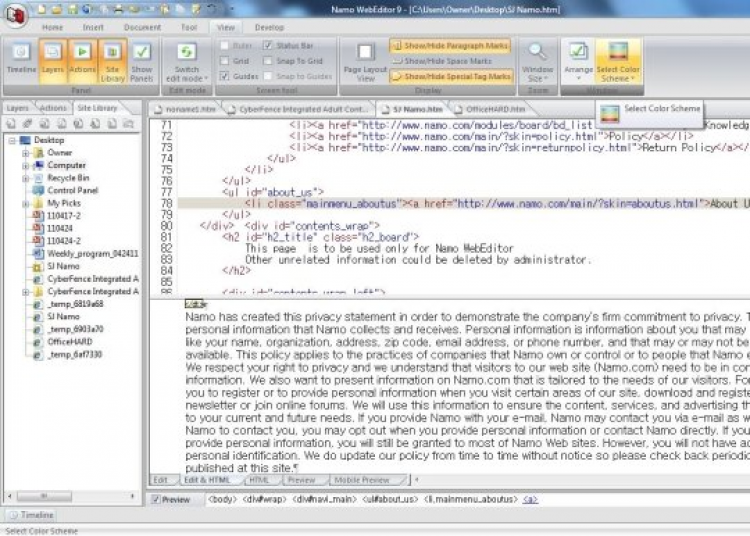
Task: Open the Select Color Scheme dropdown
Action: (x=618, y=61)
